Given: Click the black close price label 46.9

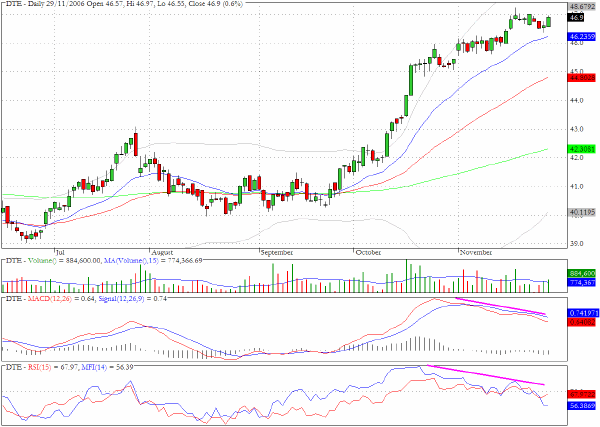Looking at the screenshot, I should 576,17.
